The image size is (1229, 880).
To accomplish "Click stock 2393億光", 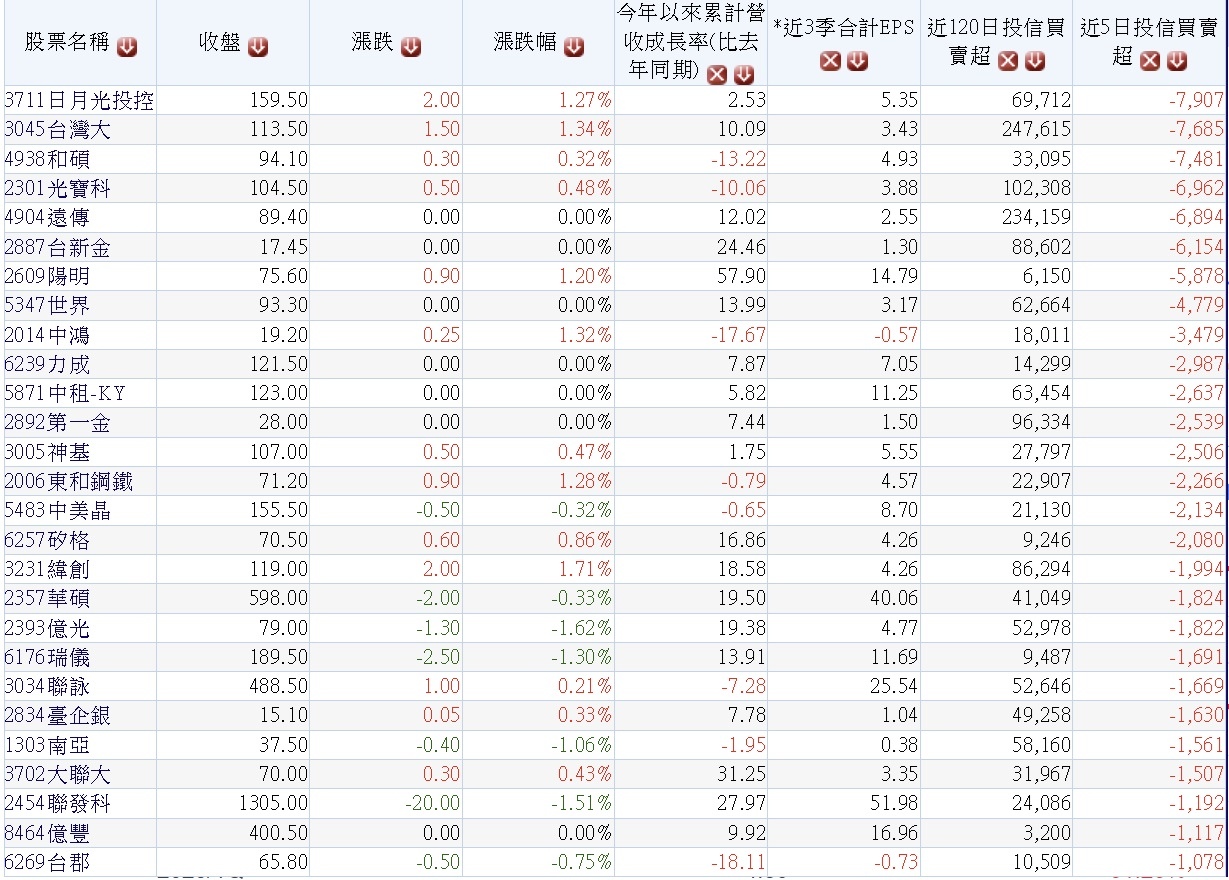I will tap(47, 628).
